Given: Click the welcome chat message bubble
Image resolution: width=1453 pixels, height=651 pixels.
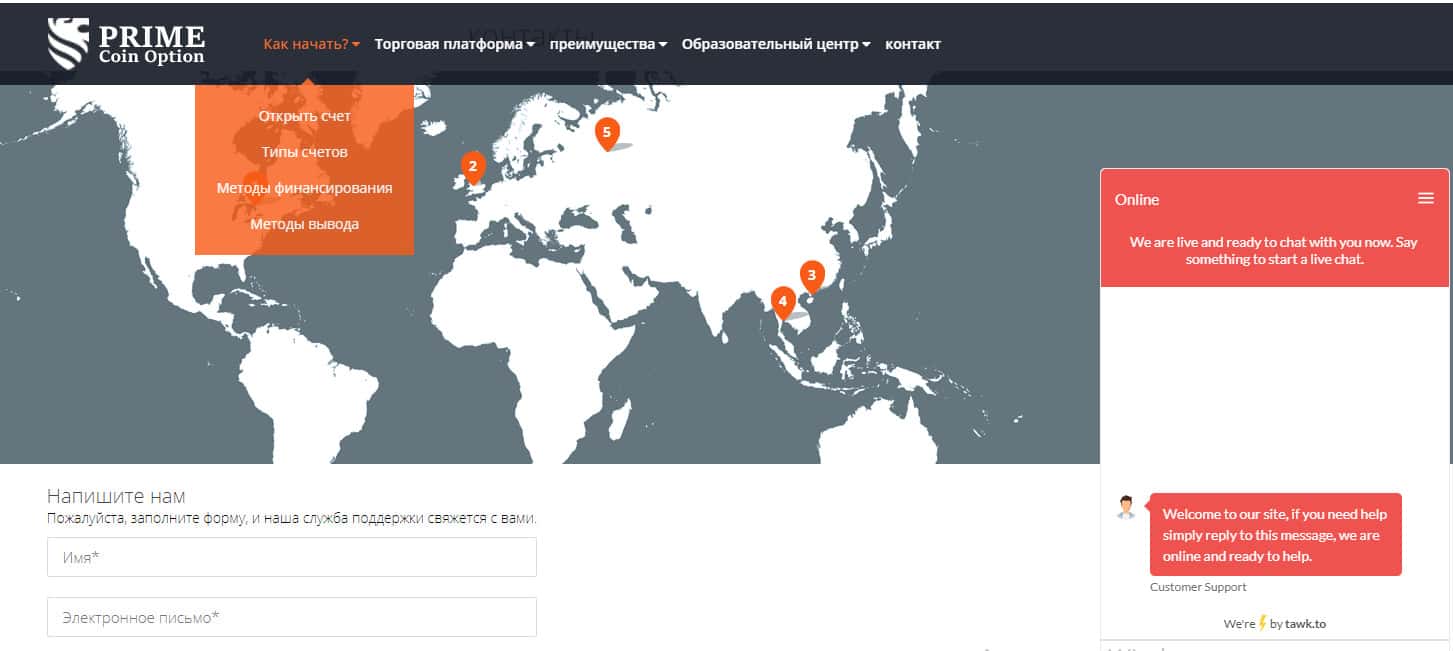Looking at the screenshot, I should click(1275, 535).
